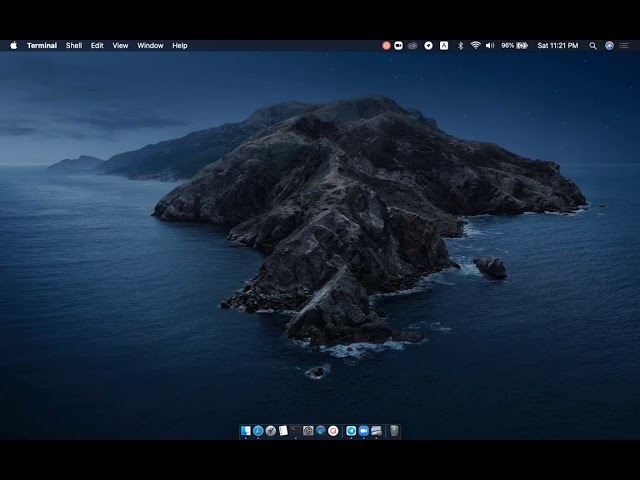Open Spotlight search magnifier
The height and width of the screenshot is (480, 640).
(593, 46)
